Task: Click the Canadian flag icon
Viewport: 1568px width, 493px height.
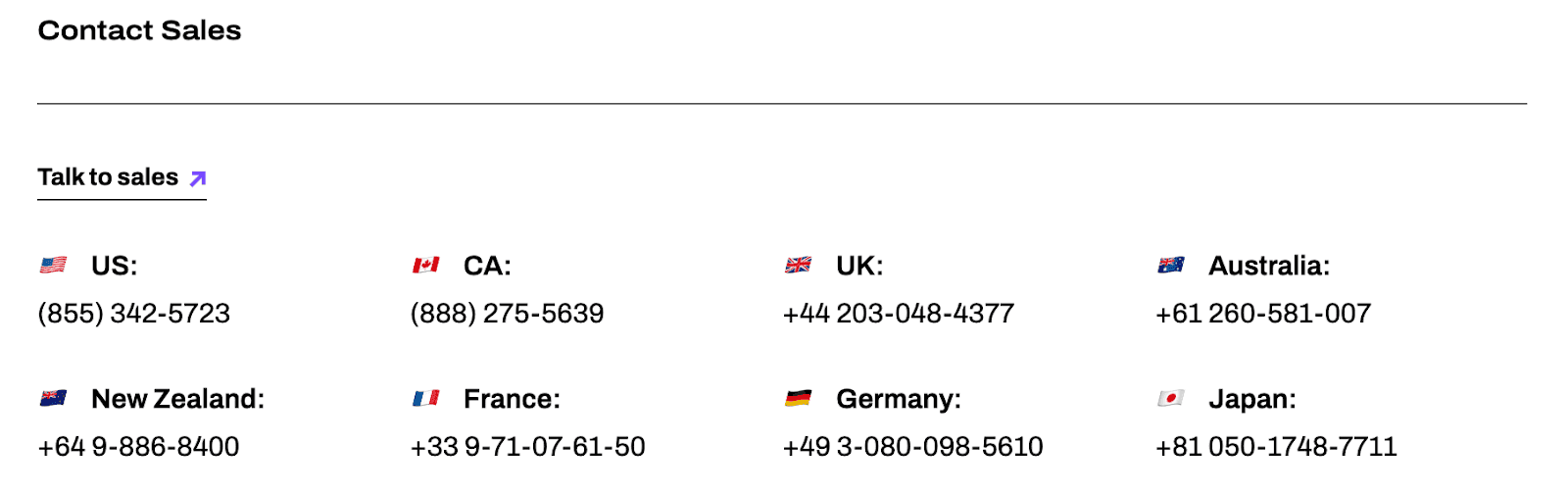Action: [425, 265]
